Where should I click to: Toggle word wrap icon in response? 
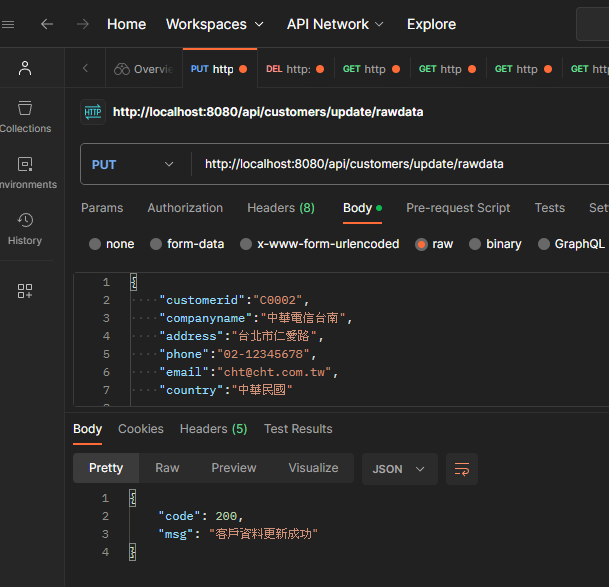click(462, 468)
